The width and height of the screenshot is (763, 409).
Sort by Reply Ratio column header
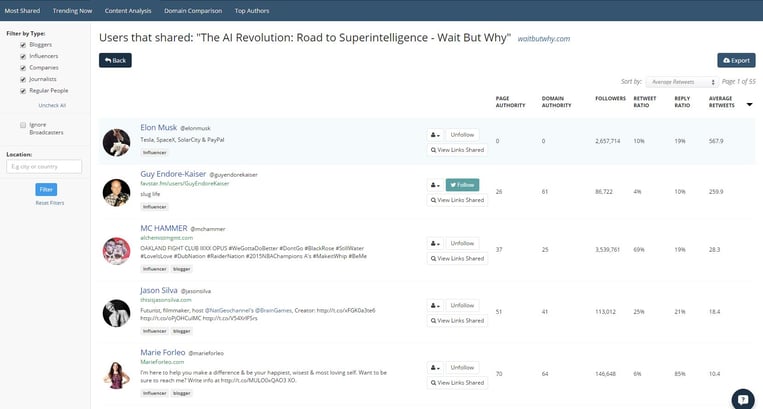[682, 102]
